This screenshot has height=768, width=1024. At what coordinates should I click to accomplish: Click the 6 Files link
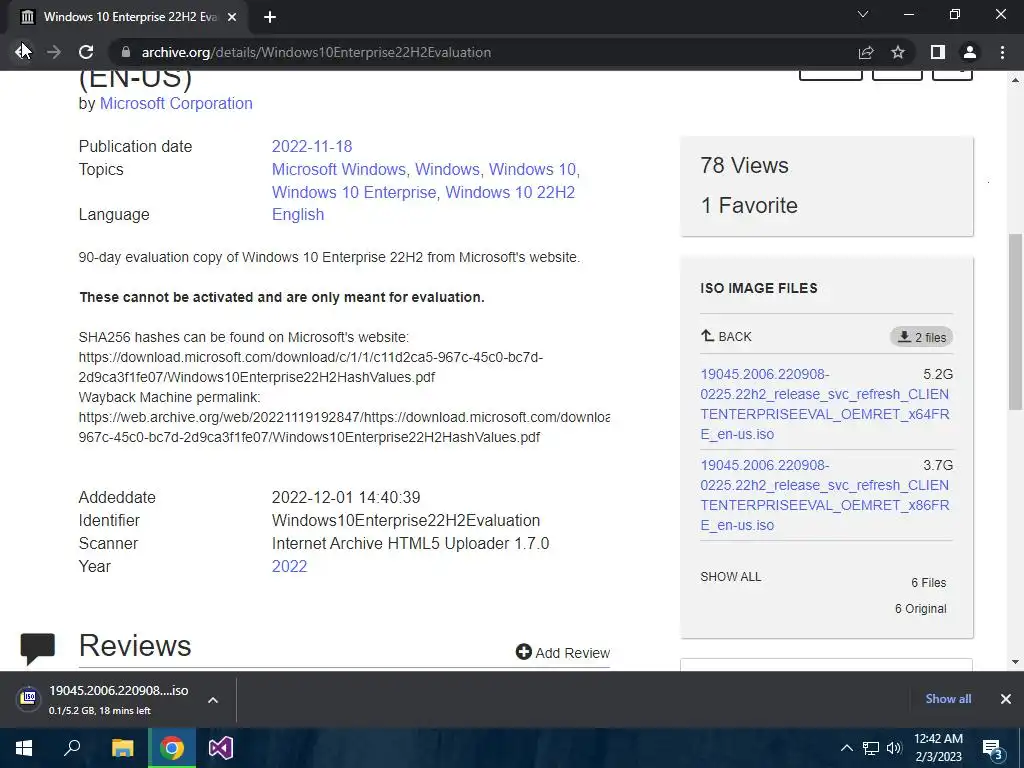[x=928, y=583]
